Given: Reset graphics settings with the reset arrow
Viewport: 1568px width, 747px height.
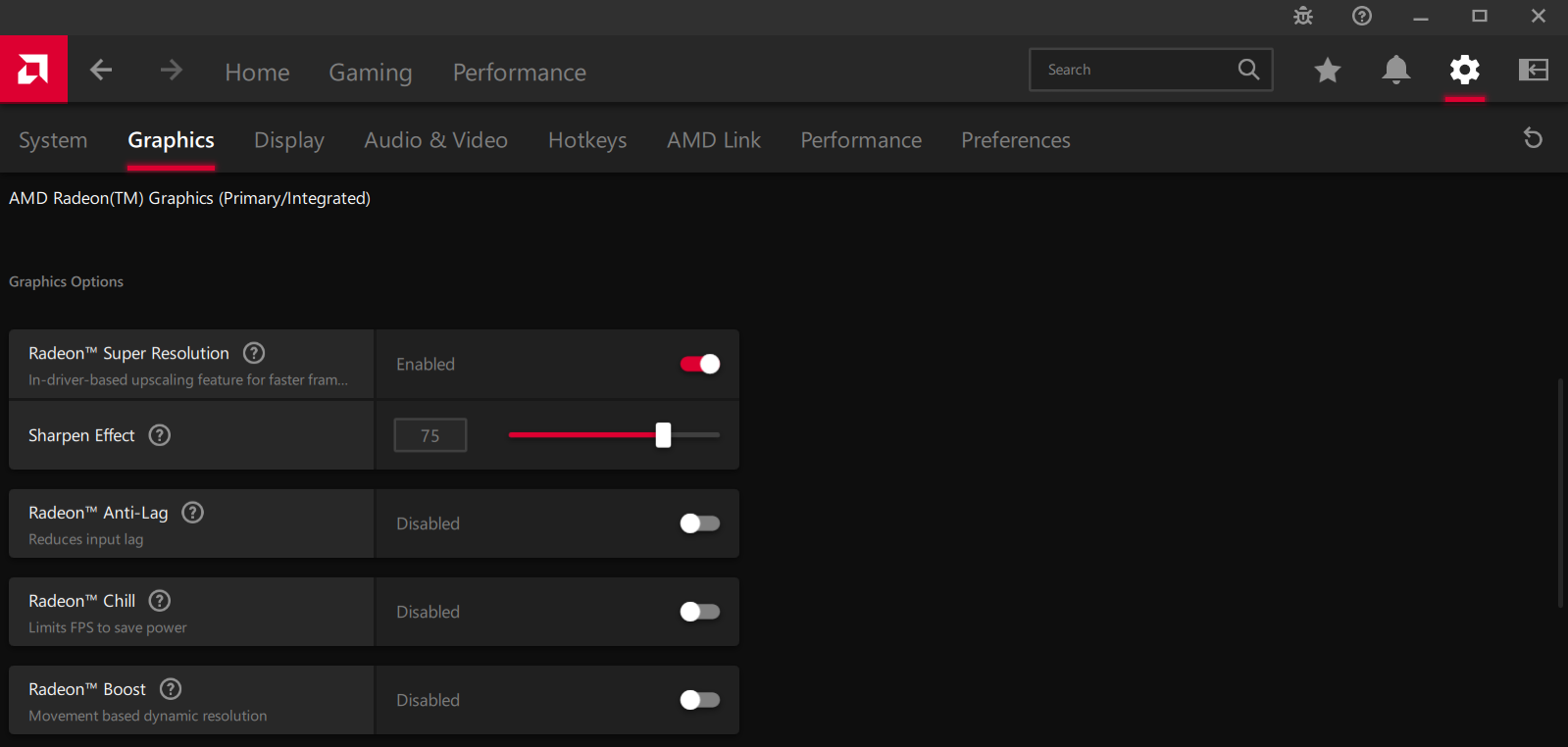Looking at the screenshot, I should tap(1533, 138).
